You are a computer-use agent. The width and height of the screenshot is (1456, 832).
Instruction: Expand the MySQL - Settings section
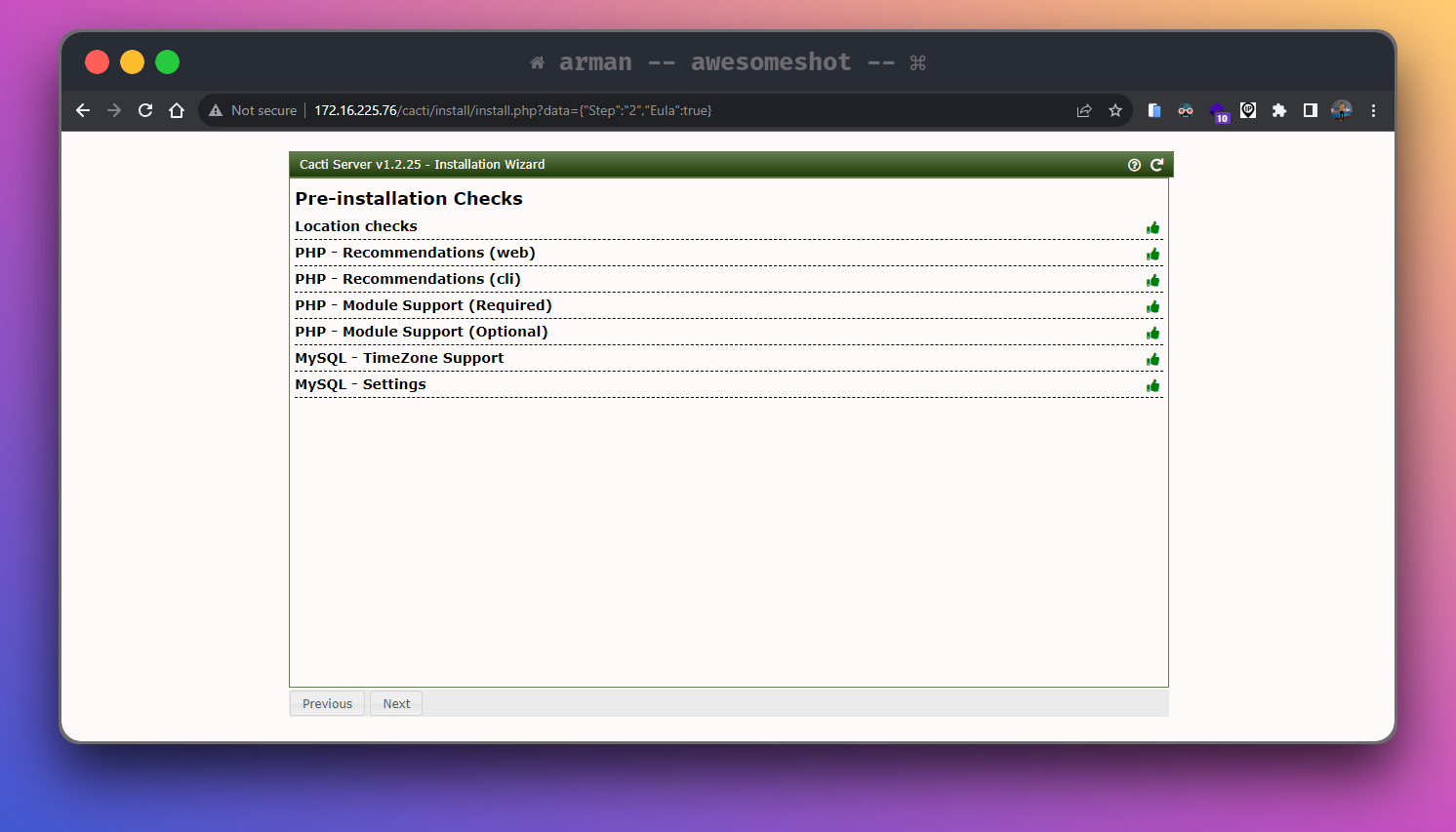pos(360,384)
